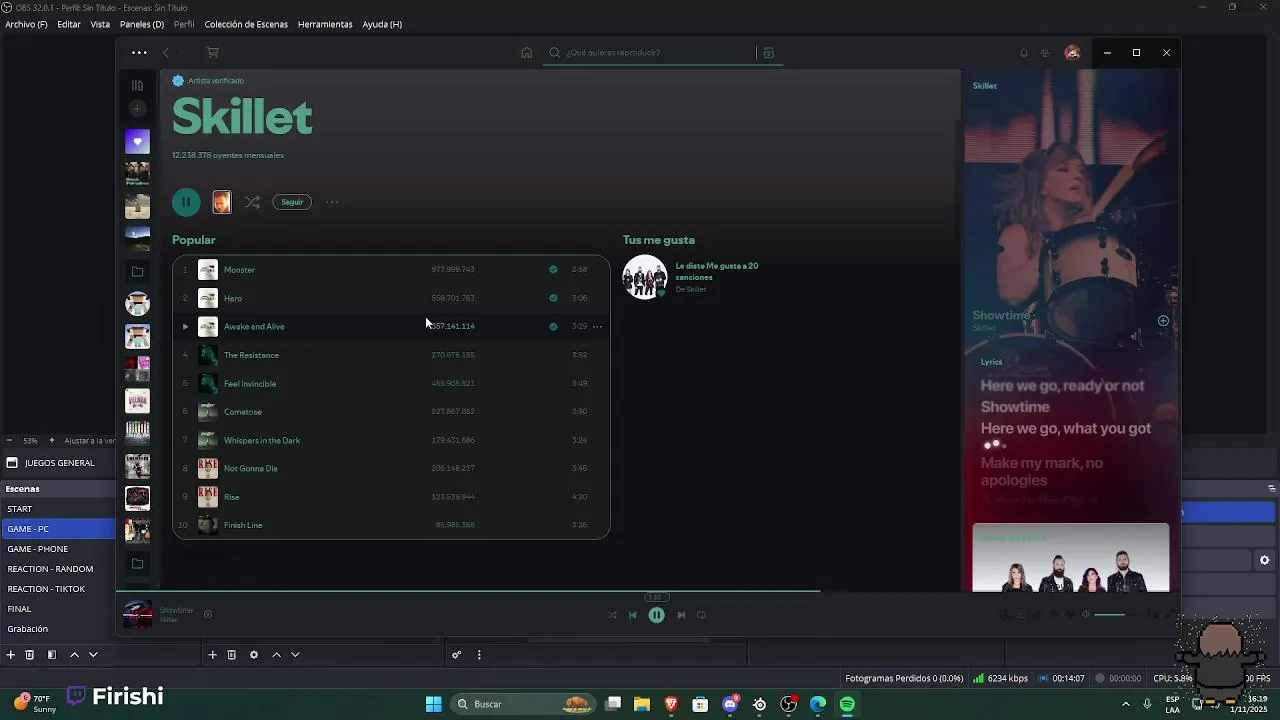Select the REACTION - TIKTOK scene
1280x720 pixels.
[x=58, y=589]
